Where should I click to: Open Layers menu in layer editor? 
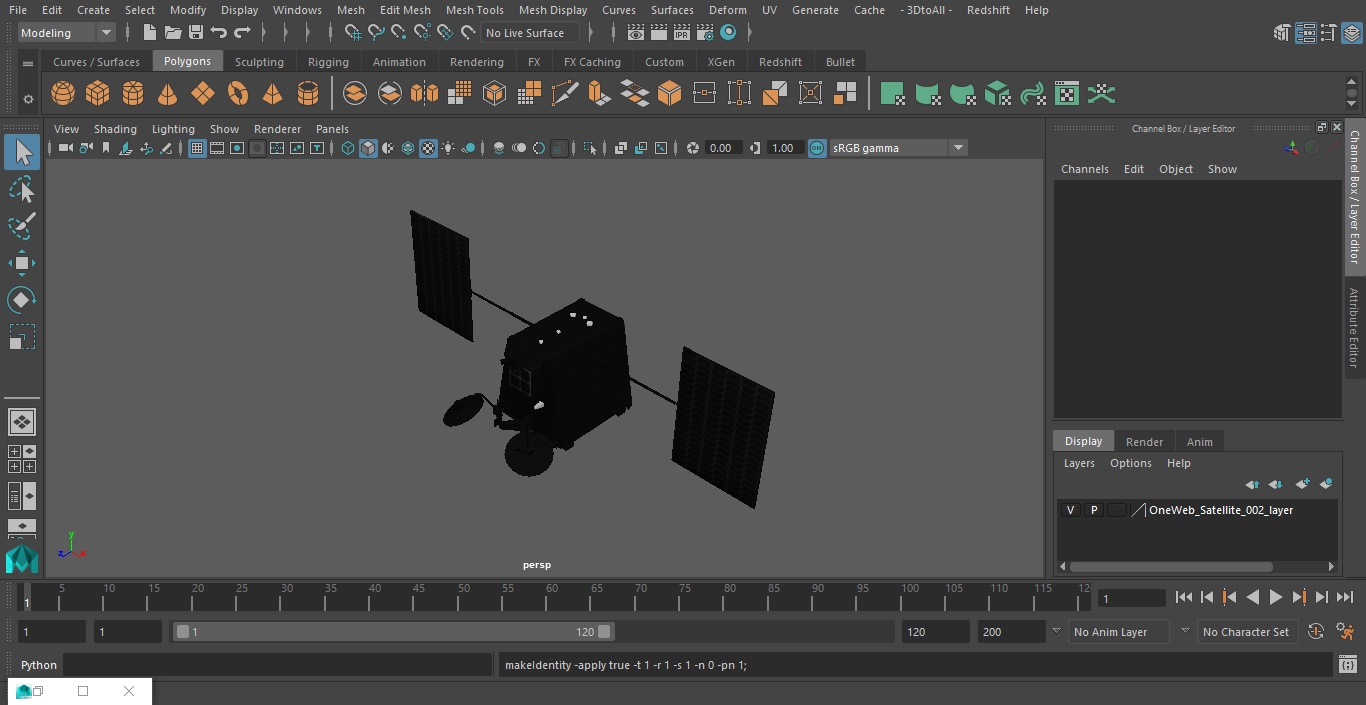pos(1079,463)
